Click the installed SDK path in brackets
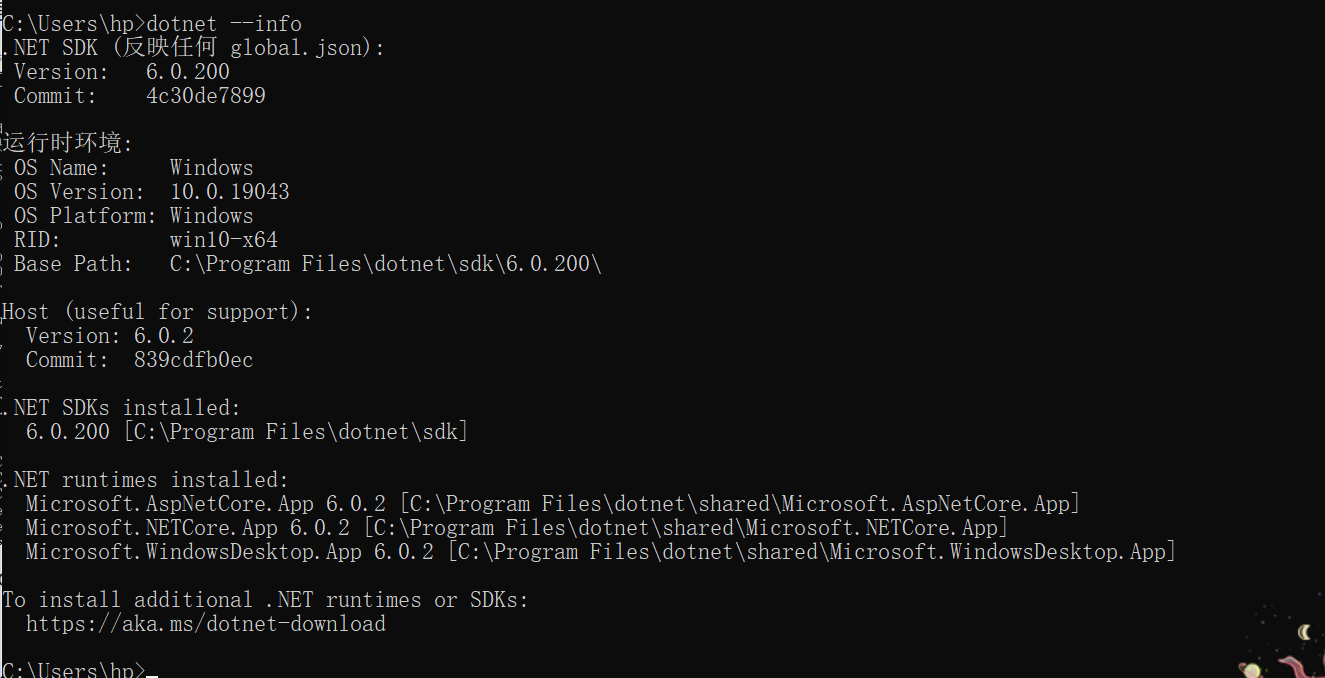Image resolution: width=1325 pixels, height=678 pixels. 295,432
